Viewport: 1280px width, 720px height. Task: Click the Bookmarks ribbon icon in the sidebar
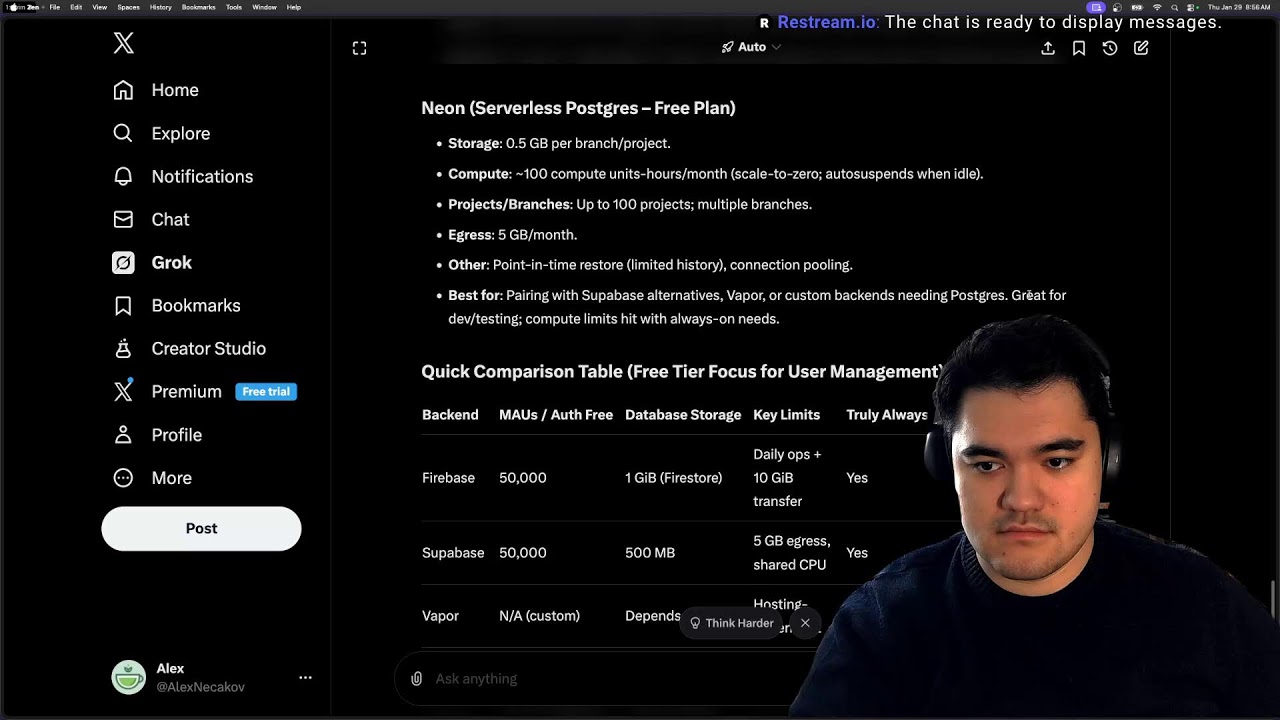(x=123, y=305)
